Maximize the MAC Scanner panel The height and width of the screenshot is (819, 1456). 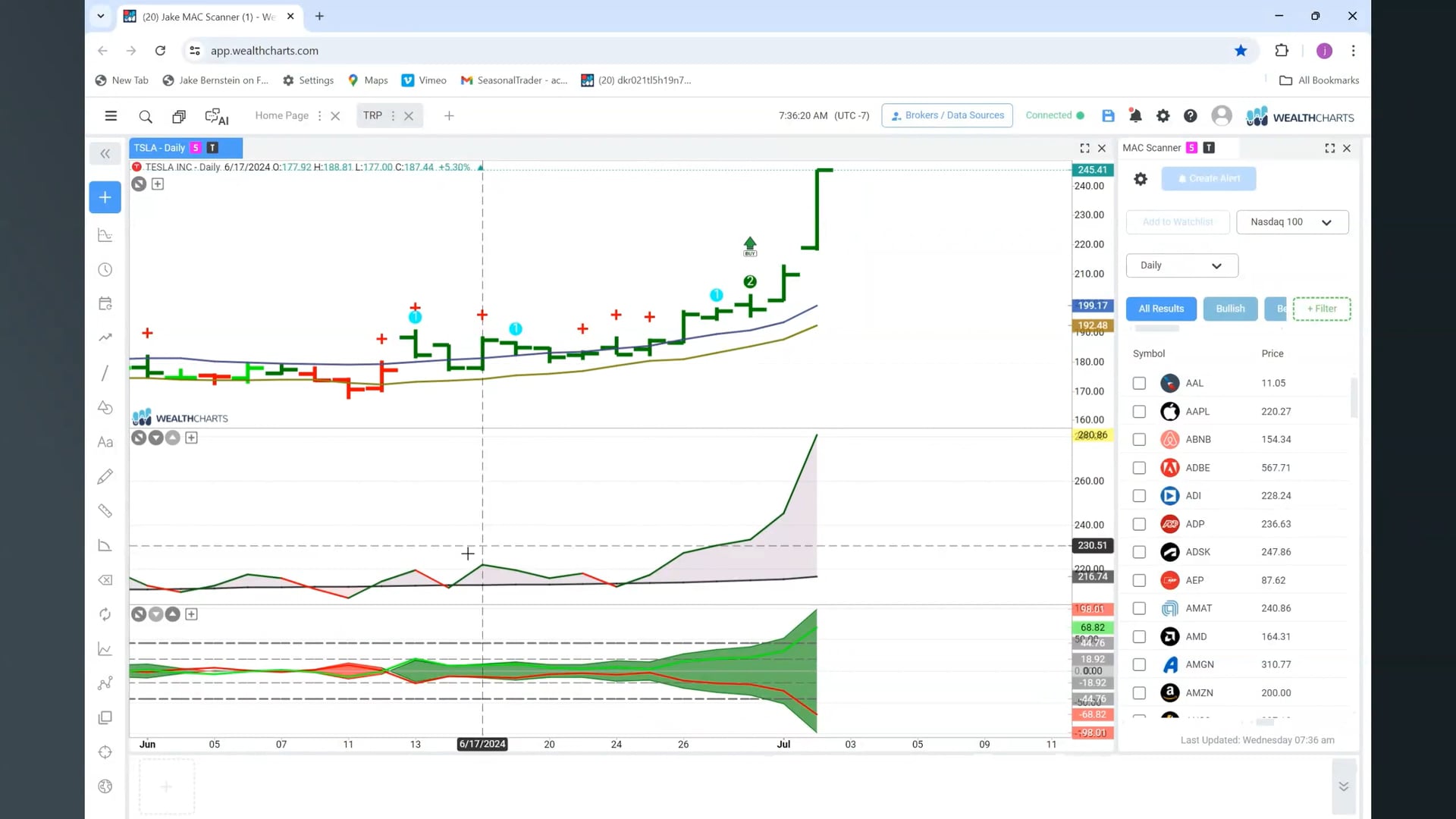pyautogui.click(x=1329, y=149)
